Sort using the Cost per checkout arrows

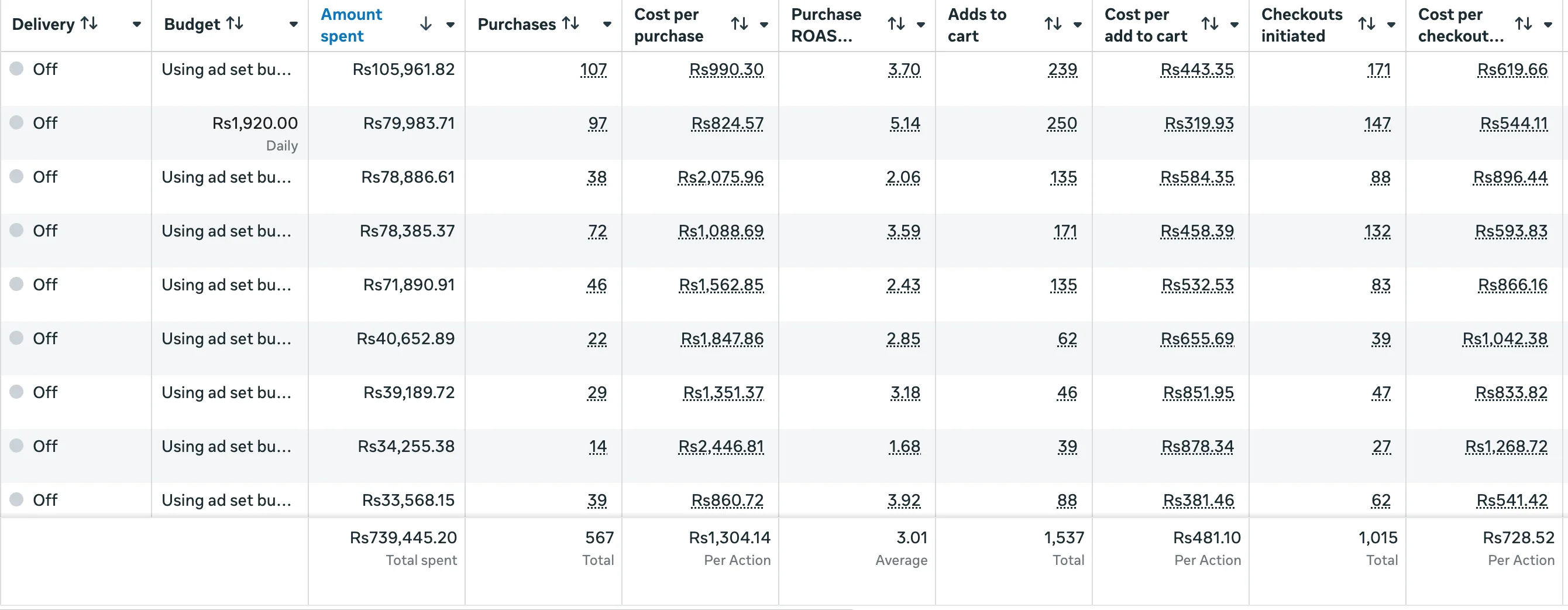pos(1524,25)
